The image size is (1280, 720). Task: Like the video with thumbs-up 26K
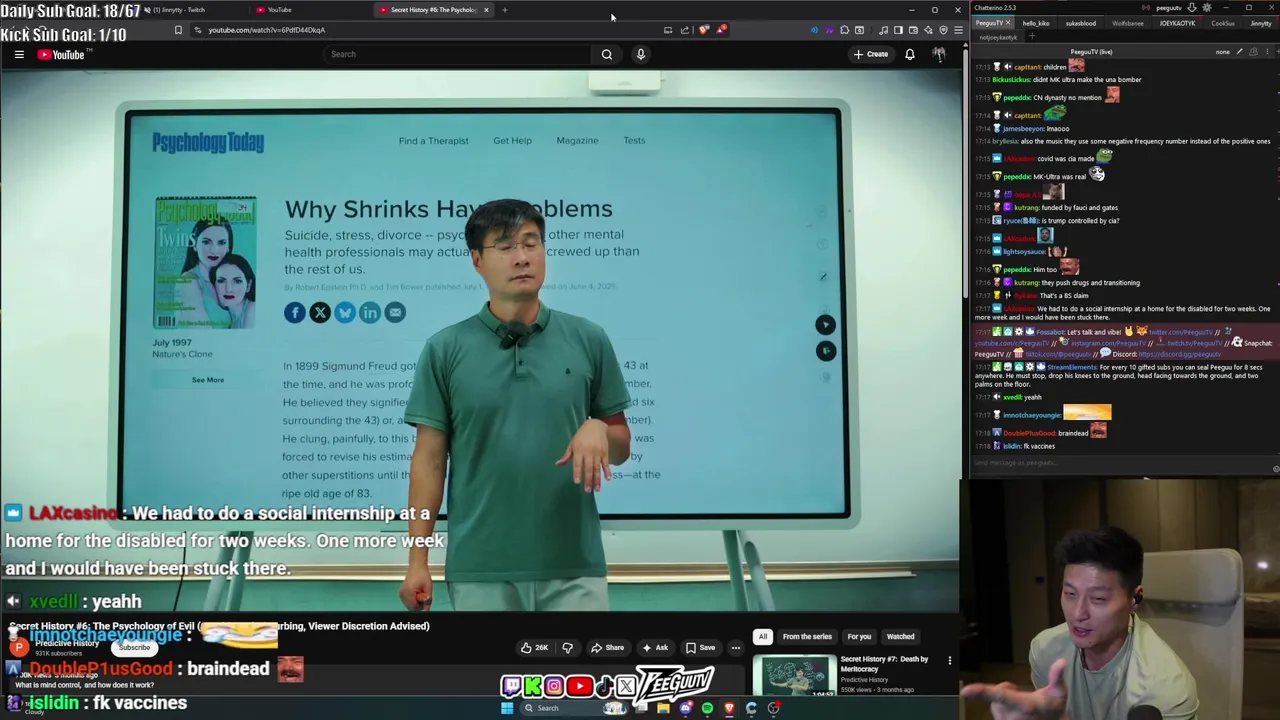534,647
